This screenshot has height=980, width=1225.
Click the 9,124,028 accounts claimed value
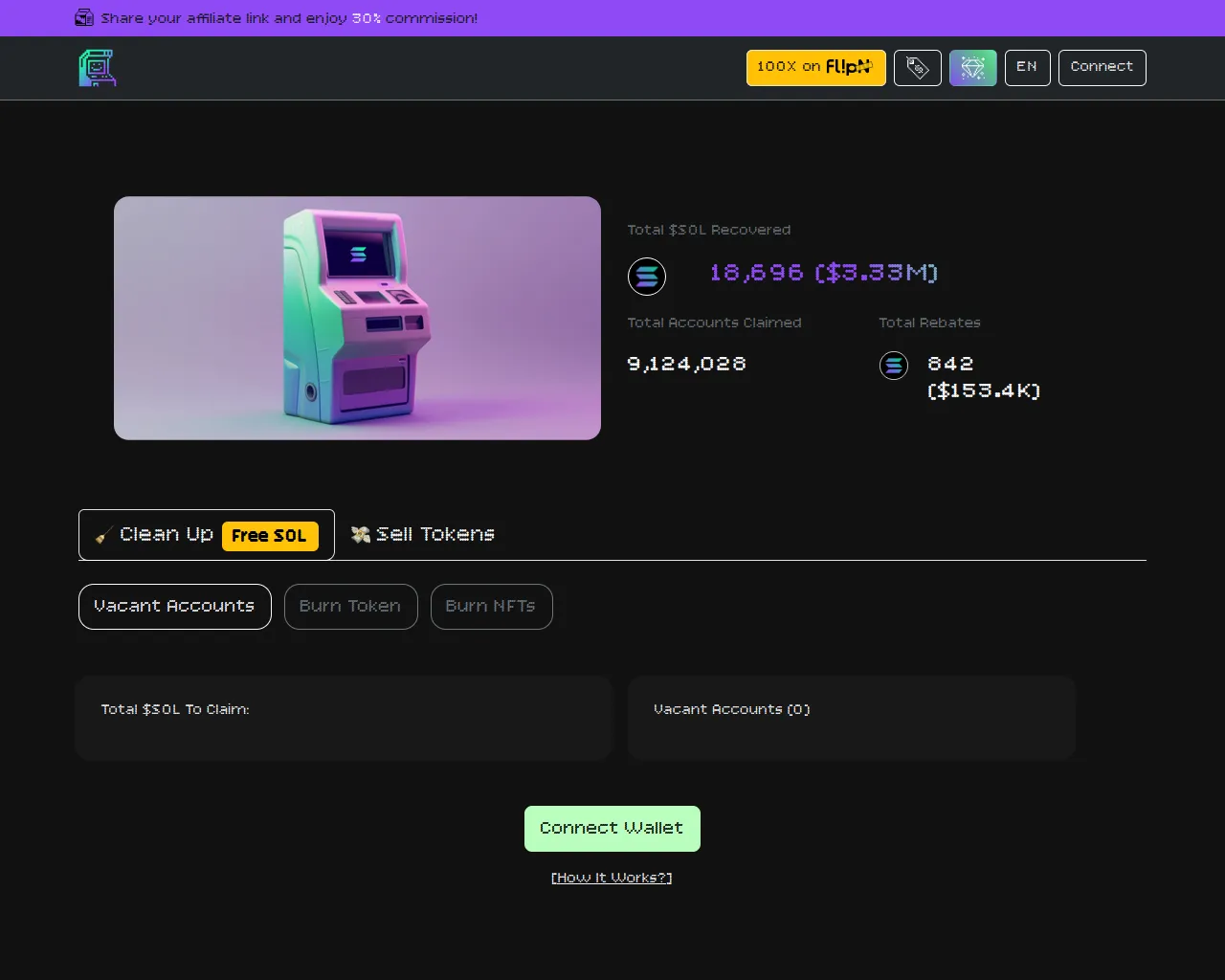click(687, 364)
